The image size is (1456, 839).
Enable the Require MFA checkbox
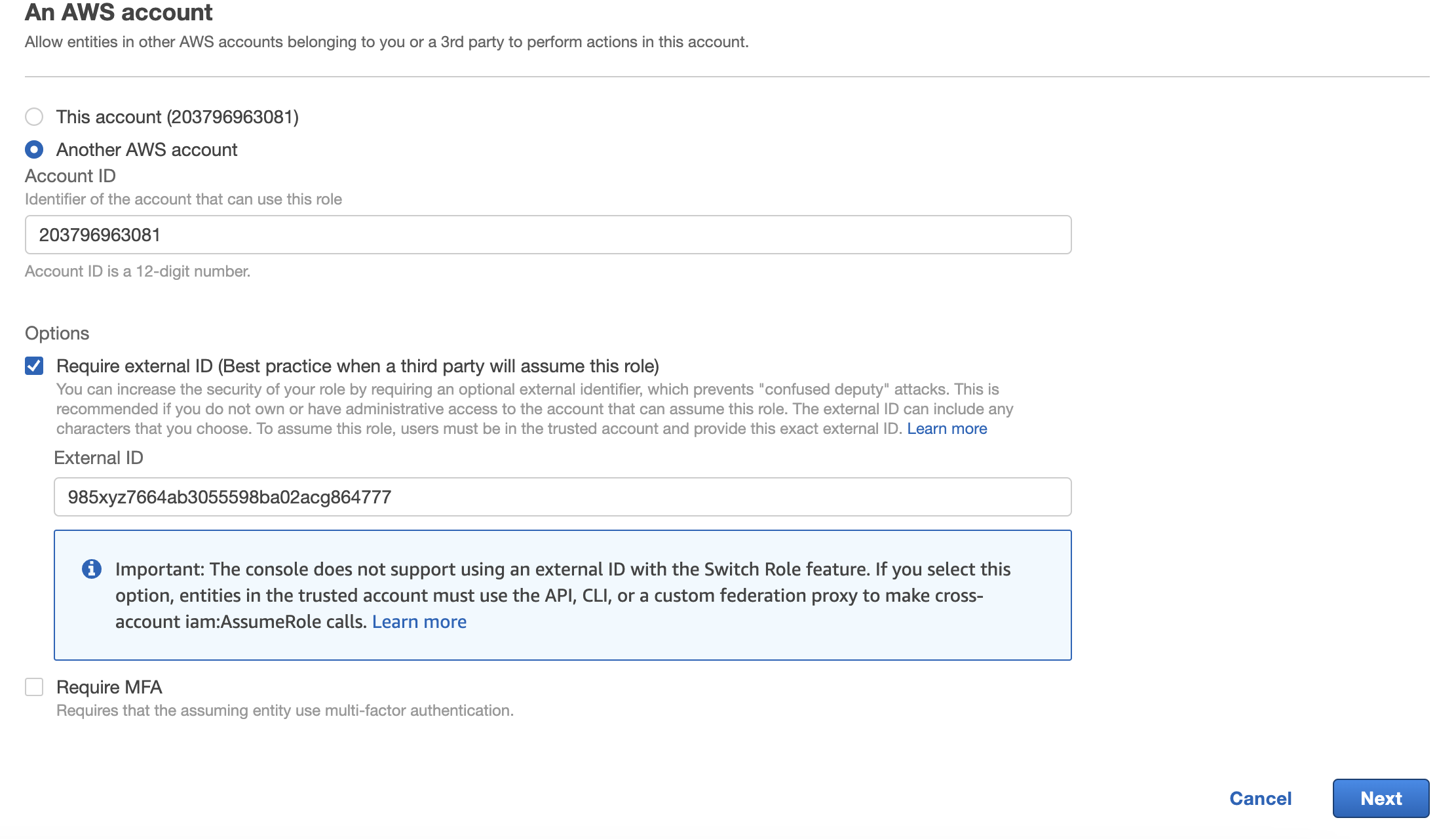pos(34,687)
